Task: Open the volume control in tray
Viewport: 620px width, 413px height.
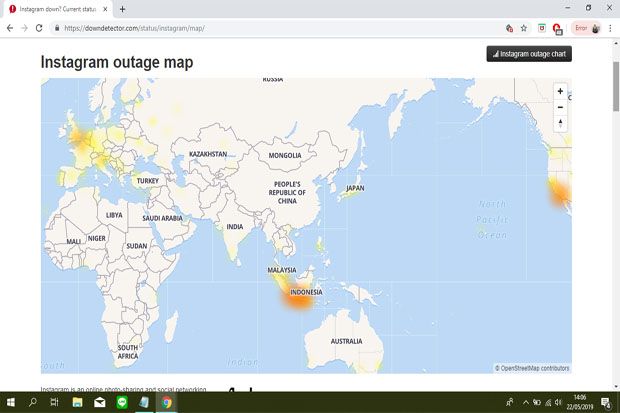Action: coord(558,402)
